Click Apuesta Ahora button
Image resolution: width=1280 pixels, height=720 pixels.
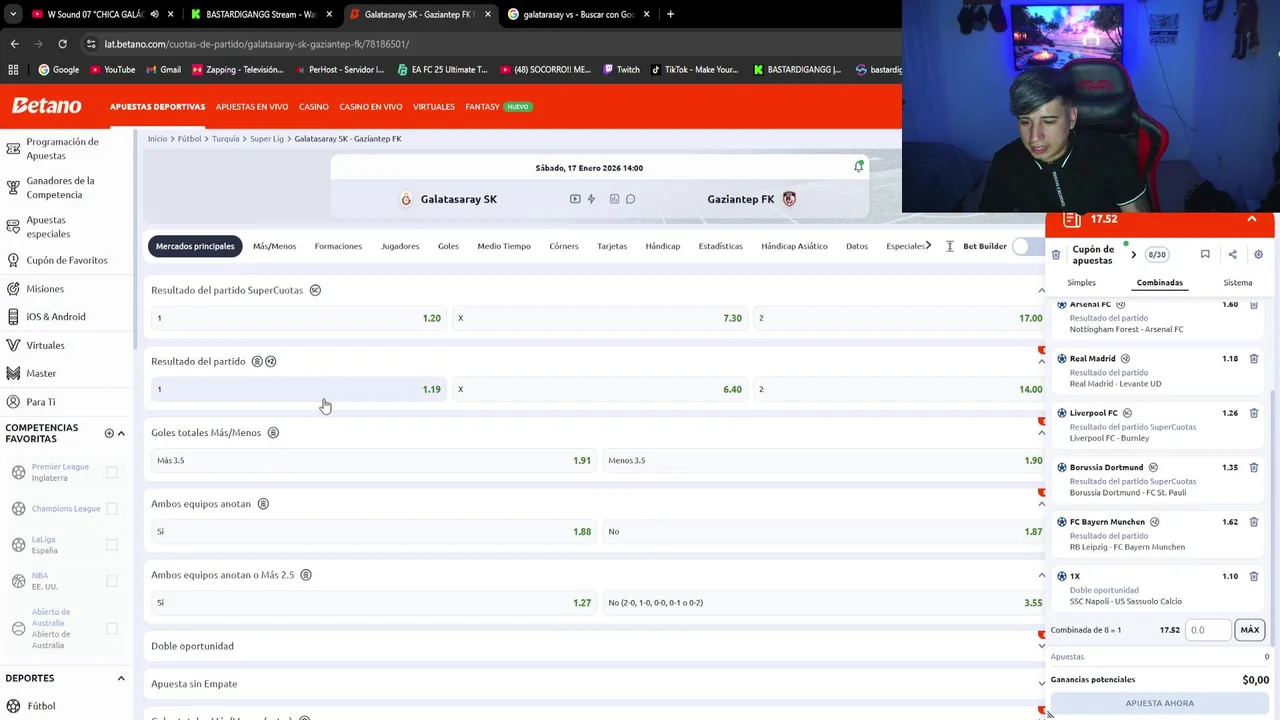[x=1160, y=703]
